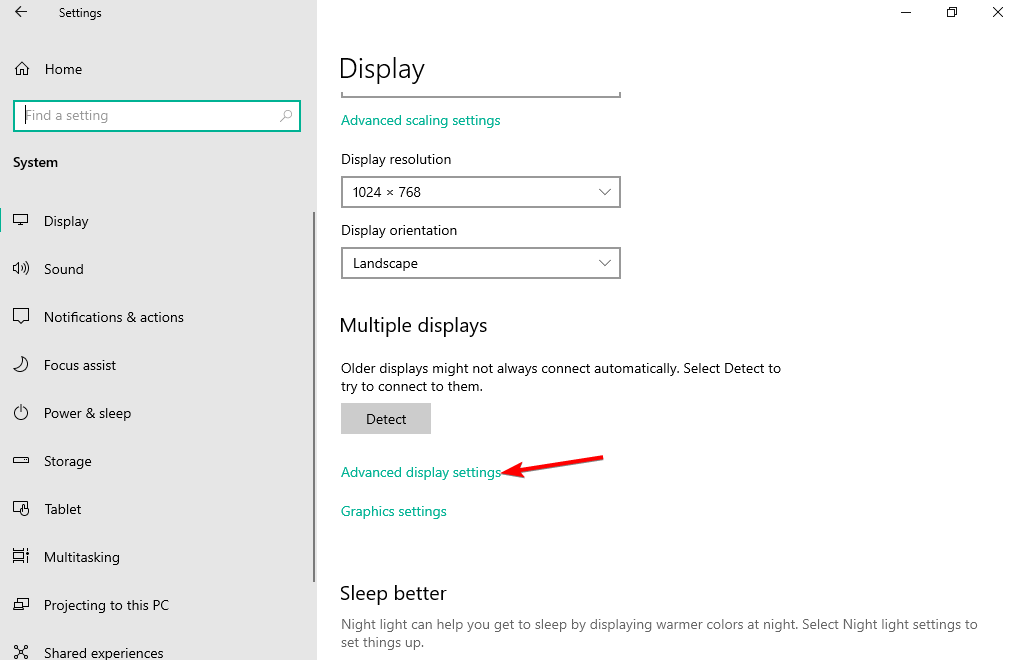Click the Home icon in sidebar
Viewport: 1016px width, 660px height.
(x=22, y=69)
